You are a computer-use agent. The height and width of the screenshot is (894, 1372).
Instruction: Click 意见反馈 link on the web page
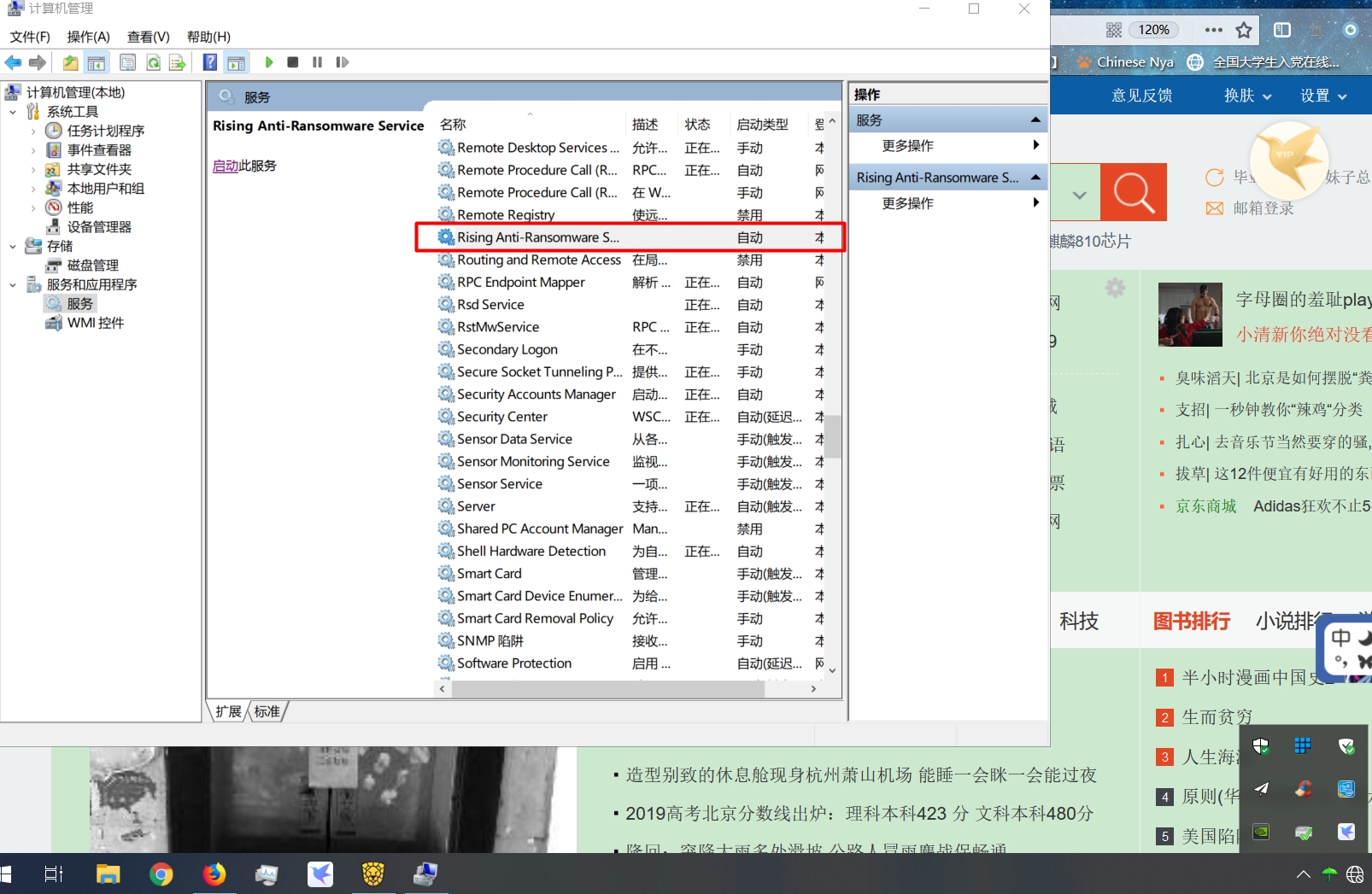[x=1142, y=96]
